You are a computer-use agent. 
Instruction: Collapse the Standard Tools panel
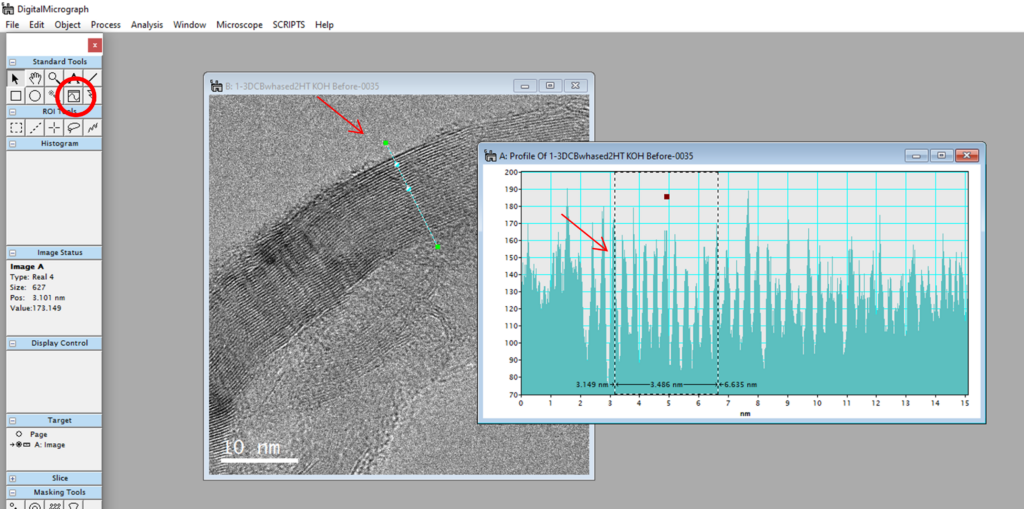click(x=12, y=61)
